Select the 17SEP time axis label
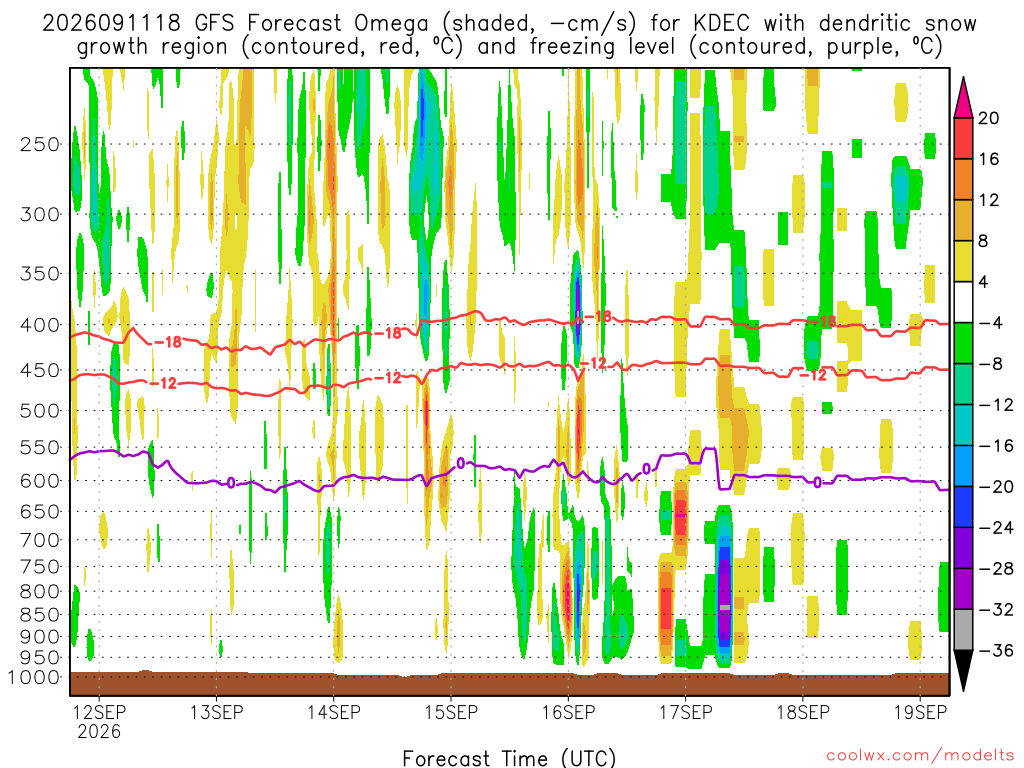The height and width of the screenshot is (768, 1024). click(686, 712)
